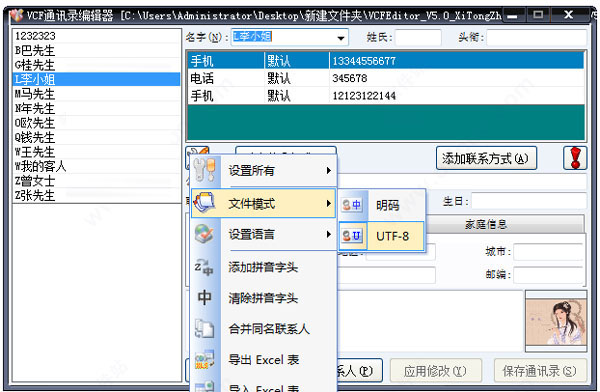Open the 文件模式 menu entry
Image resolution: width=600 pixels, height=392 pixels.
click(263, 203)
